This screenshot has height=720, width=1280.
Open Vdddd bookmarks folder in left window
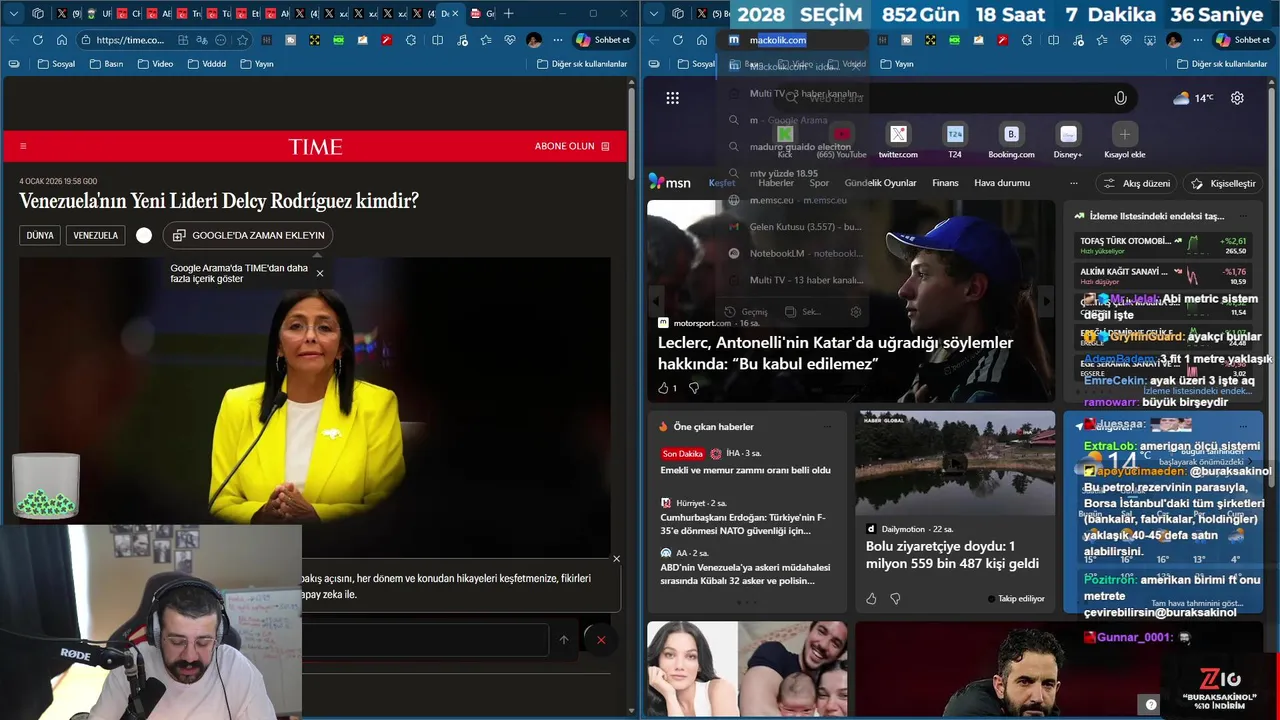206,64
